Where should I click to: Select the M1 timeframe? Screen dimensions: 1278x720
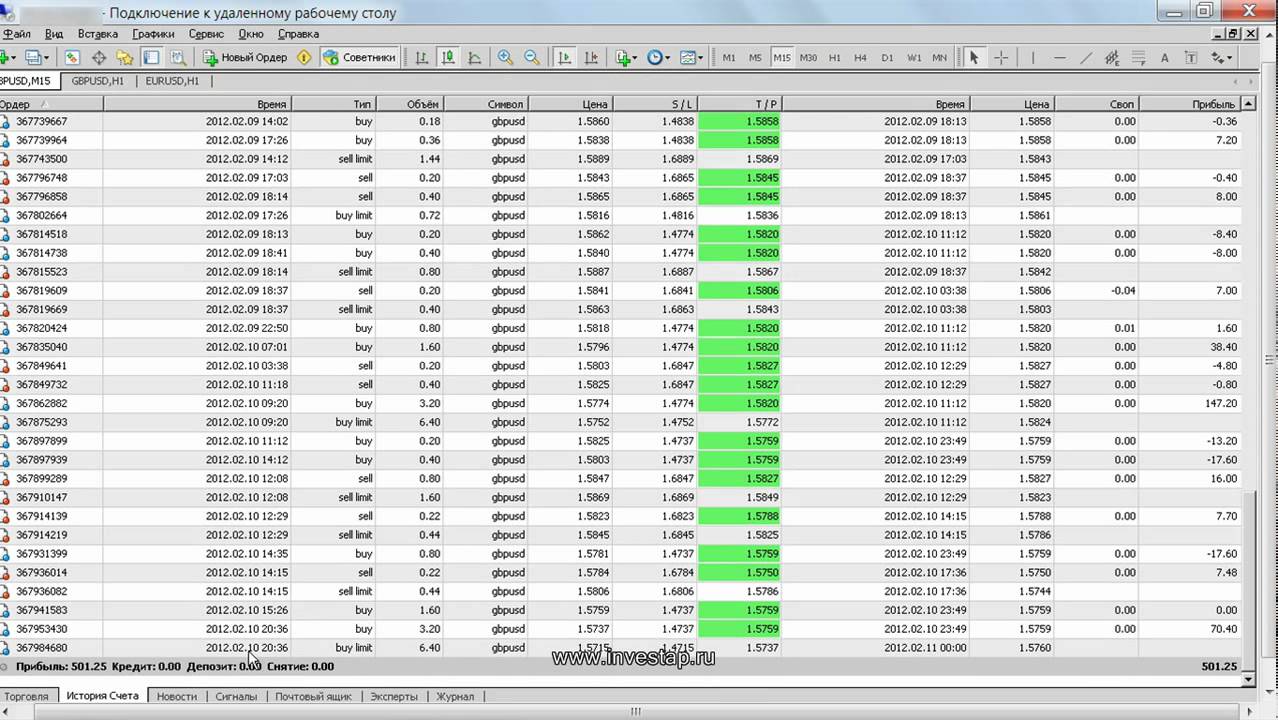pyautogui.click(x=729, y=58)
